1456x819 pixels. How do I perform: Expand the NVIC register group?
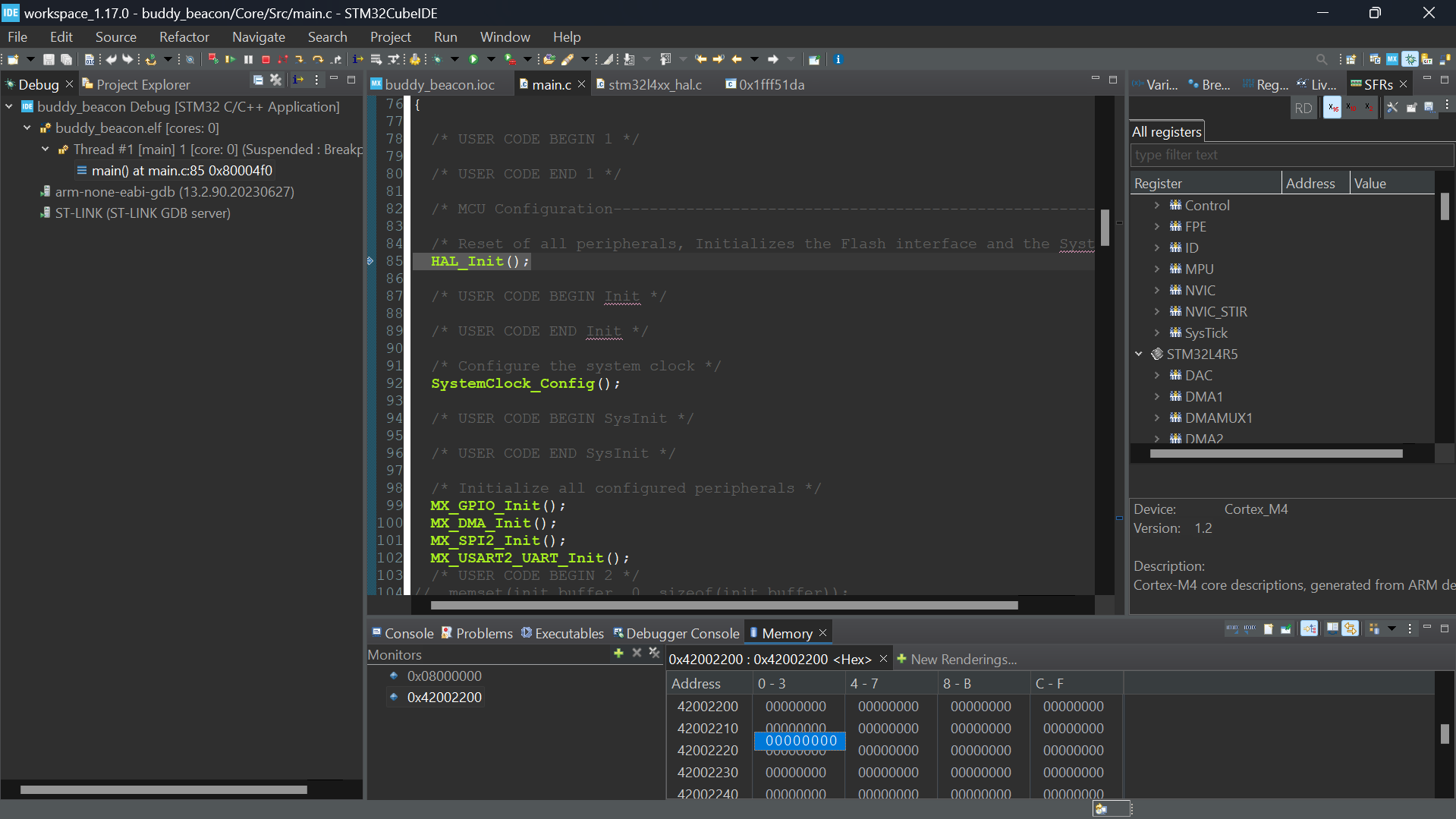[x=1157, y=291]
